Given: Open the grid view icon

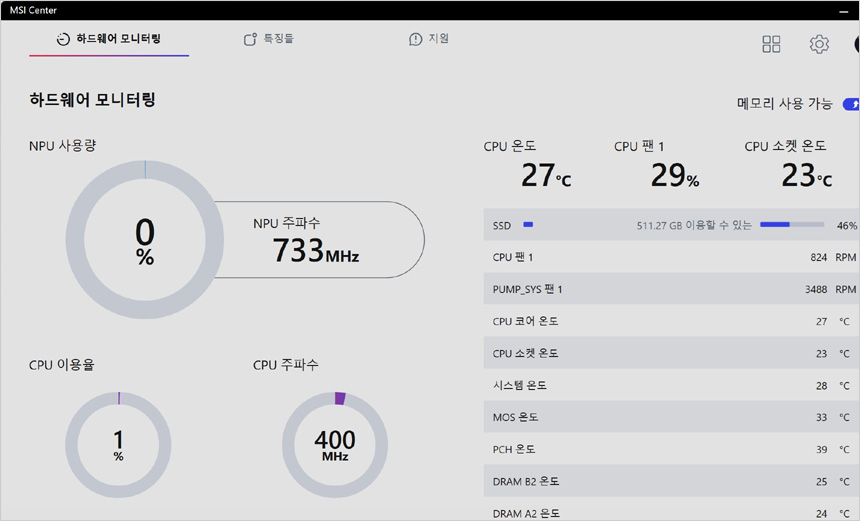Looking at the screenshot, I should 771,44.
